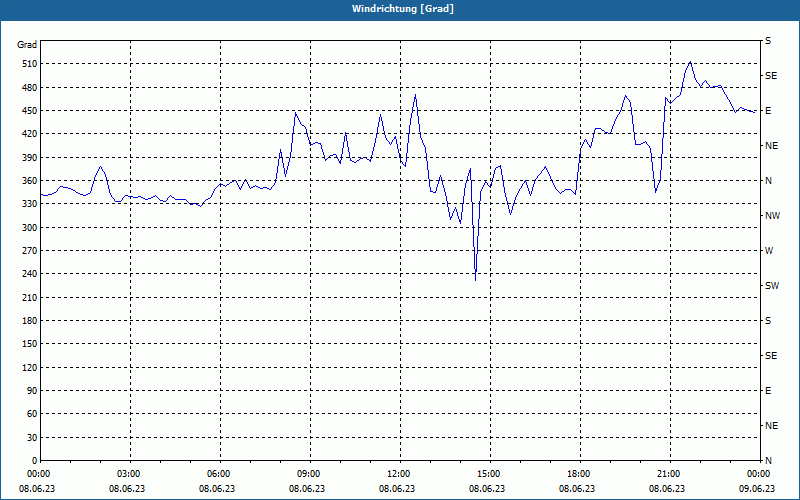Select the 90 y-axis tick label
800x500 pixels.
click(31, 391)
